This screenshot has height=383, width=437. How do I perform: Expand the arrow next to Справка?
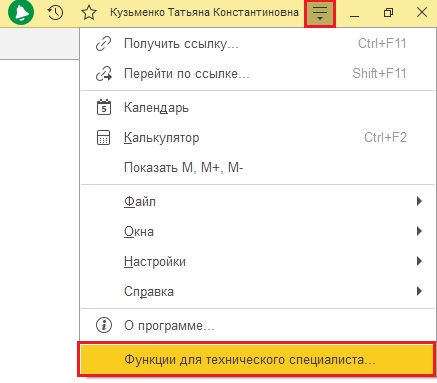(419, 291)
